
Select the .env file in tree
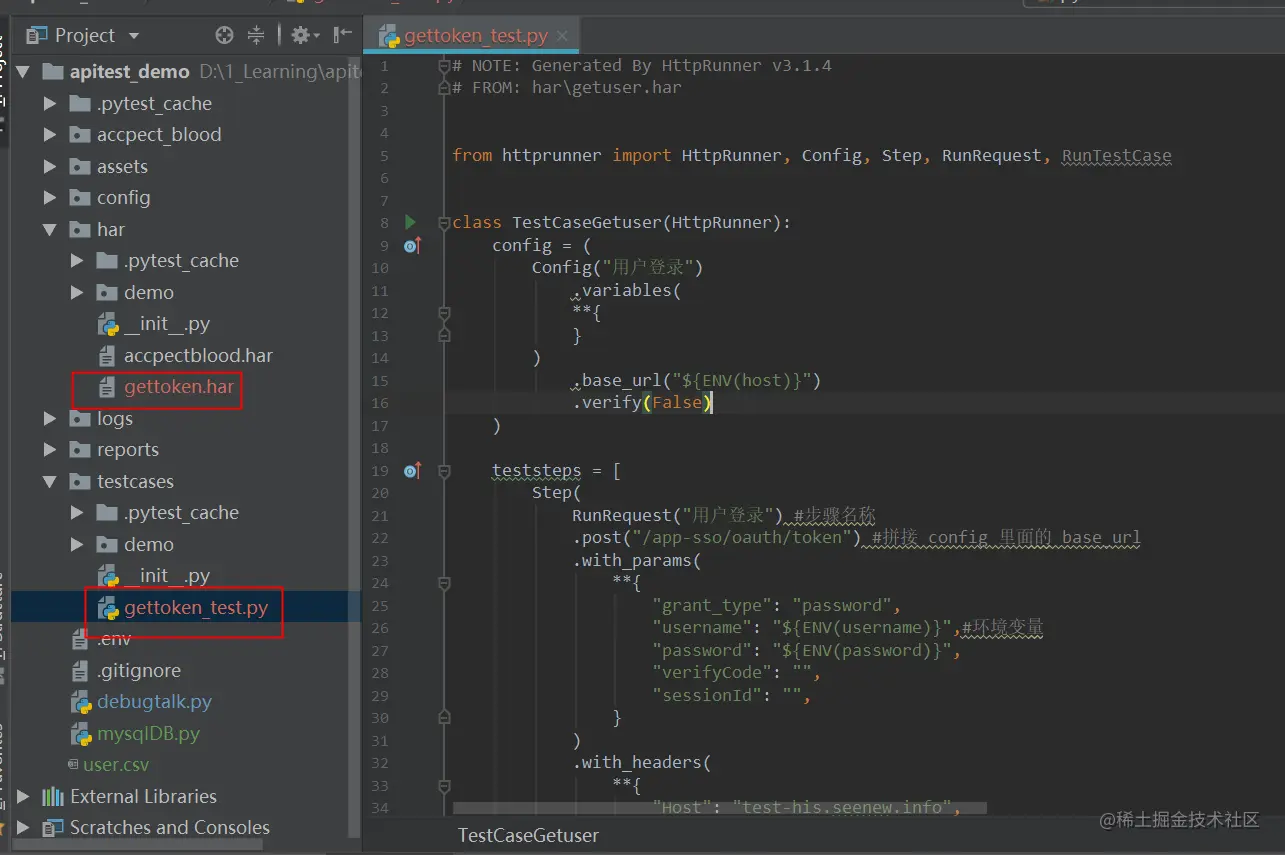click(114, 639)
